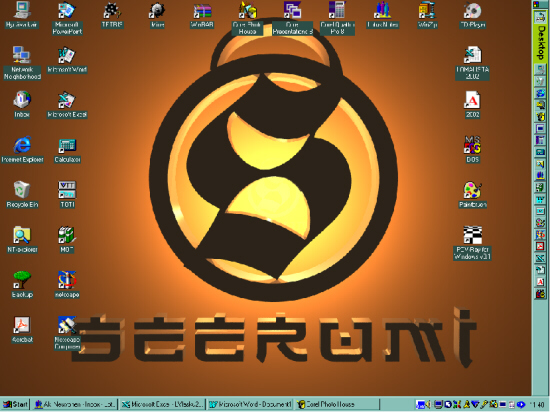Open the Calculator desktop shortcut

[x=67, y=150]
